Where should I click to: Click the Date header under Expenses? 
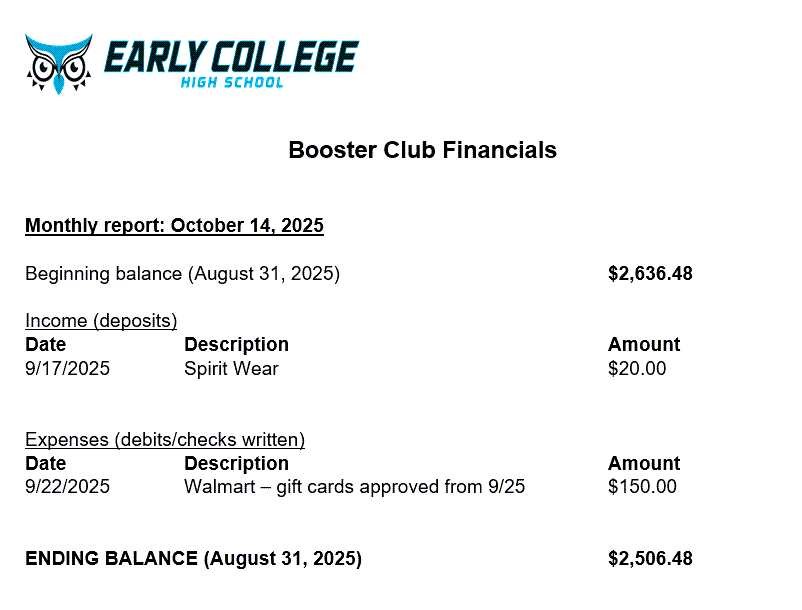click(45, 464)
